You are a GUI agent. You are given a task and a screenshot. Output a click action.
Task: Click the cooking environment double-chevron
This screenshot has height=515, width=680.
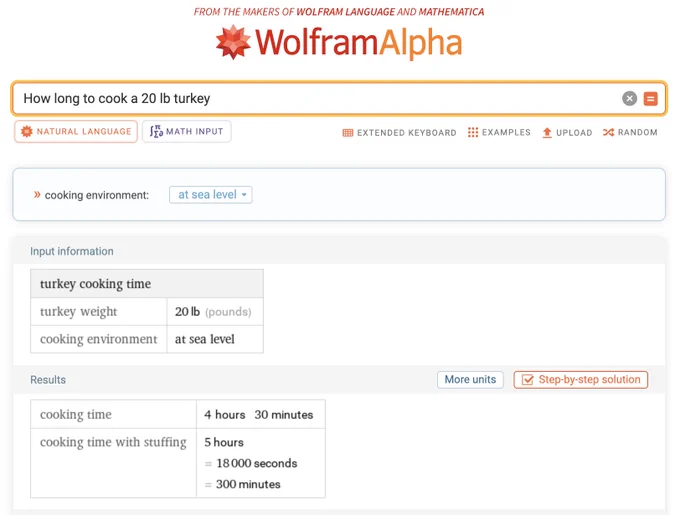point(37,195)
